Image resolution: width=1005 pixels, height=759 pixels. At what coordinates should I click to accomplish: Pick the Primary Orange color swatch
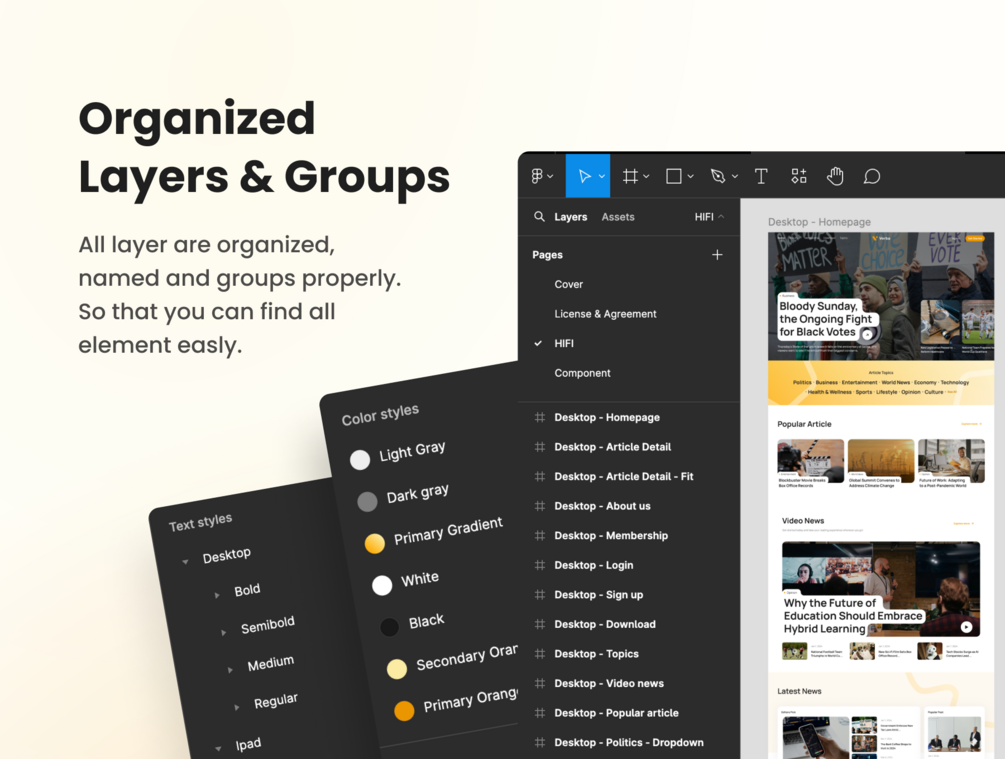pos(404,710)
